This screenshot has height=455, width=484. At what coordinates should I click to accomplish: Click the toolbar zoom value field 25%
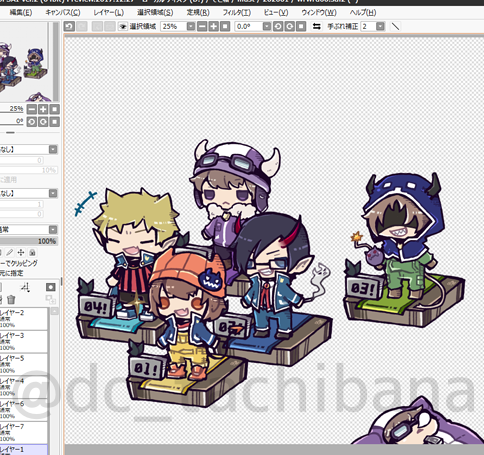[x=173, y=26]
